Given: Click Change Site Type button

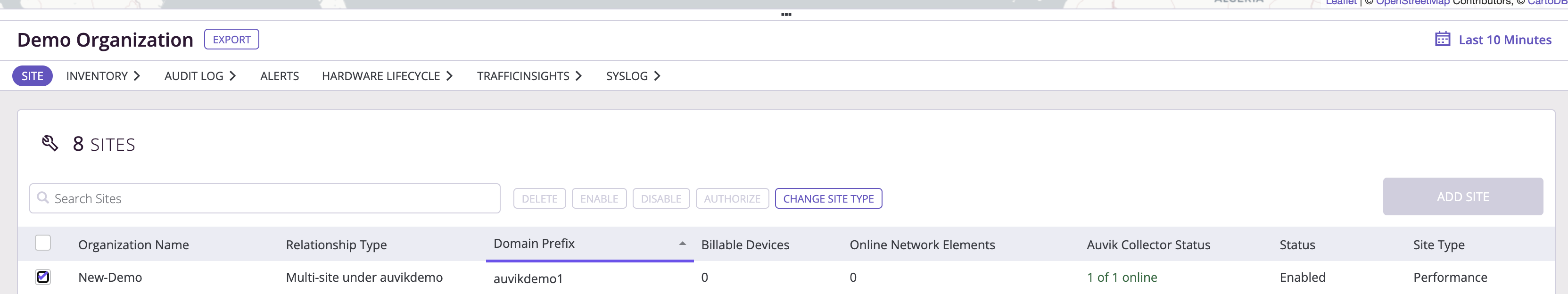Looking at the screenshot, I should click(x=828, y=198).
